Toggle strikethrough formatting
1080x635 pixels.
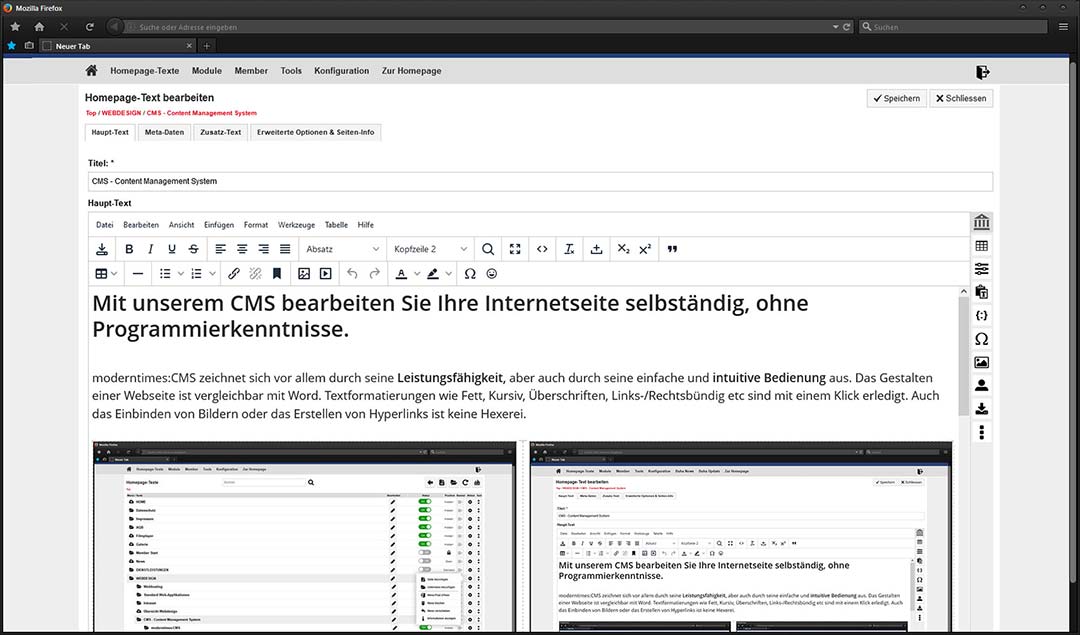pos(193,249)
